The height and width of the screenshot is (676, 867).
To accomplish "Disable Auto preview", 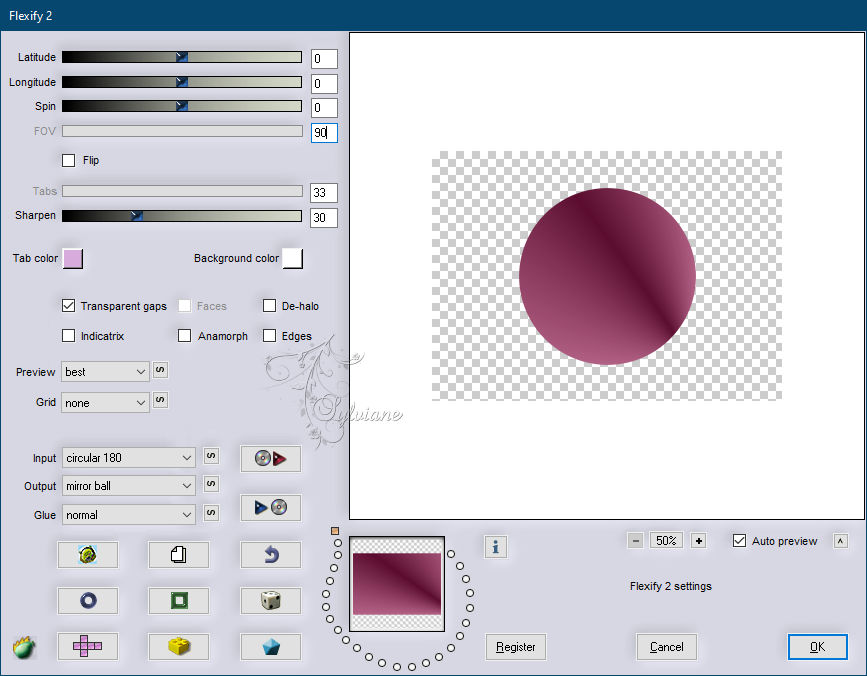I will [x=739, y=541].
